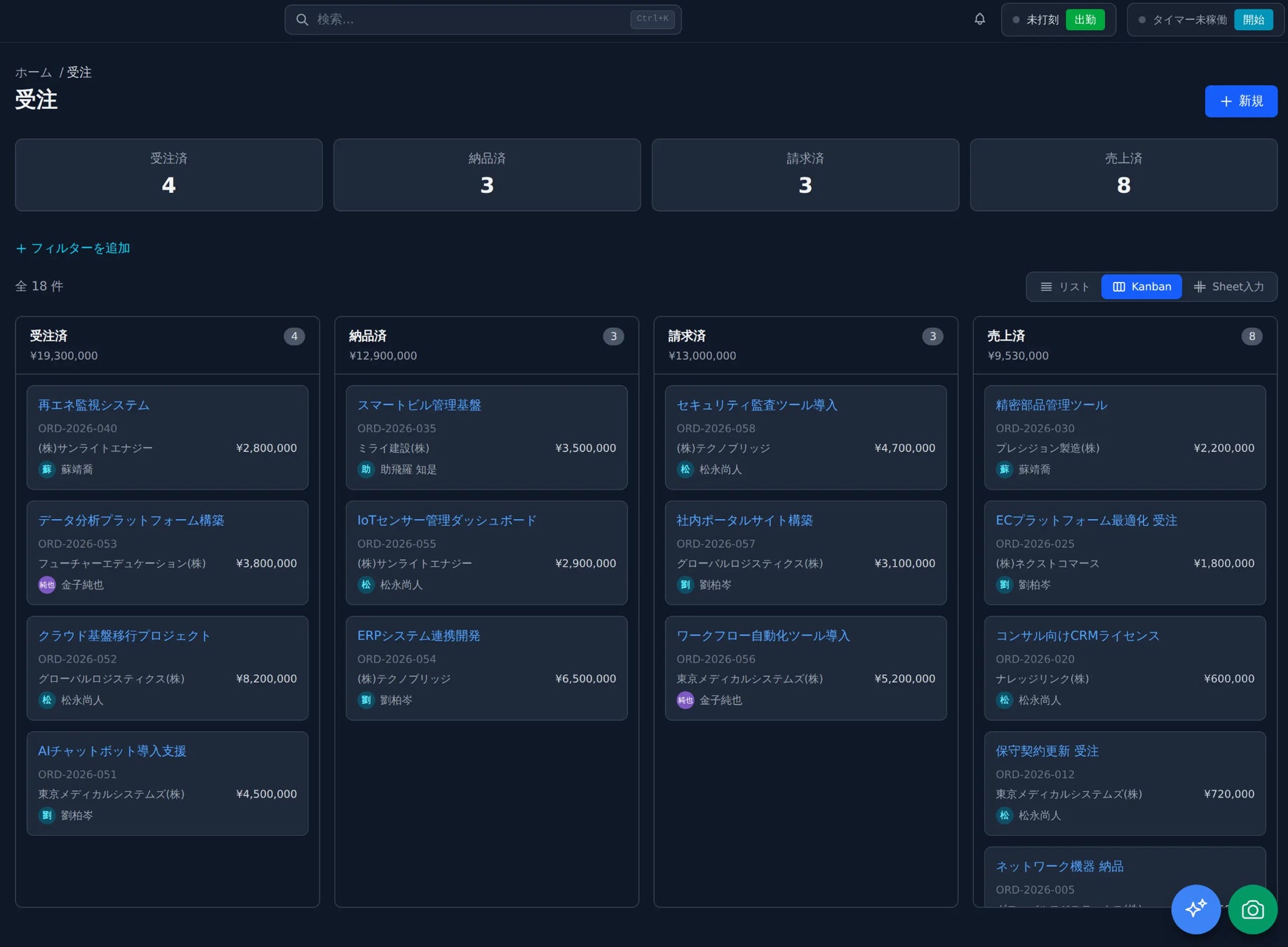This screenshot has width=1288, height=947.
Task: Open order クラウド基盤移行プロジェクト
Action: (x=124, y=636)
